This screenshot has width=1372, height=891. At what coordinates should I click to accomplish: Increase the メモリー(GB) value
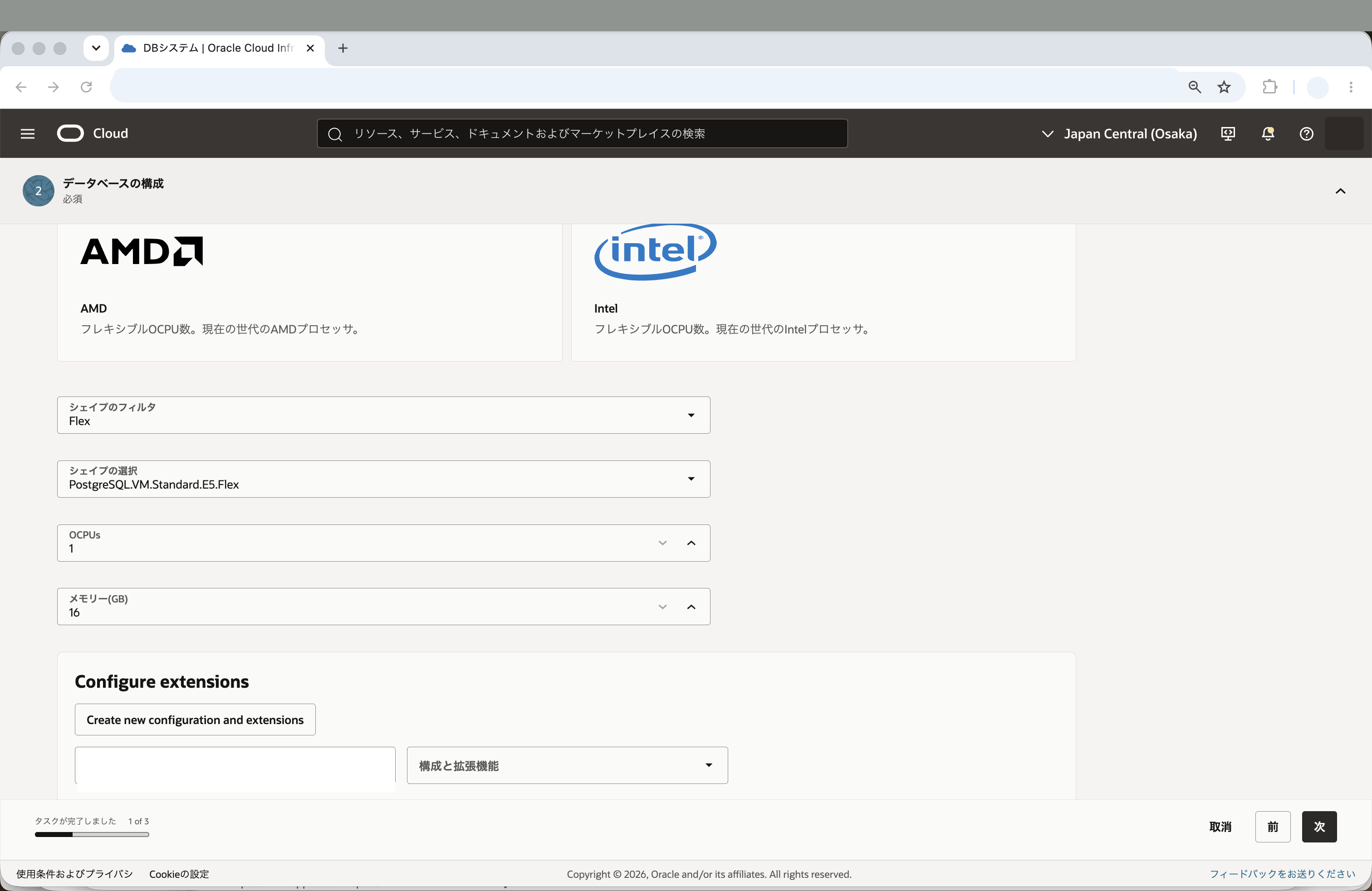[691, 607]
